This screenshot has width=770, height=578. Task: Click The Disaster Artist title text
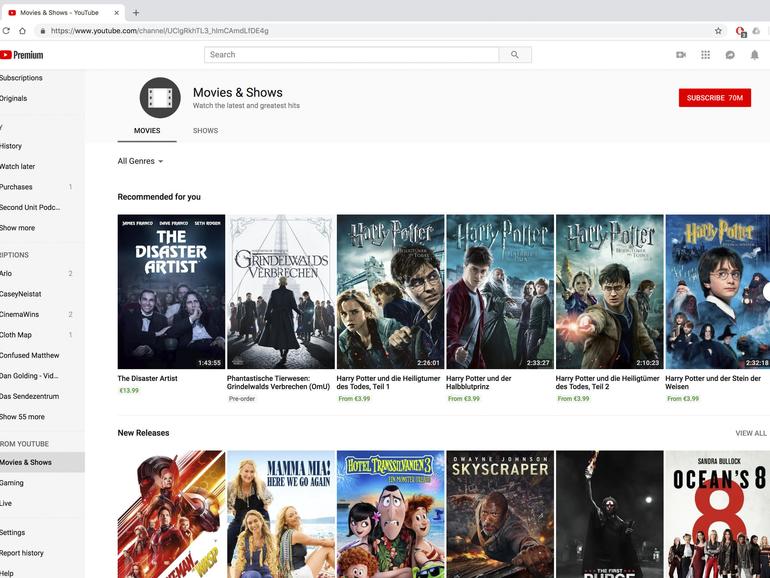pos(147,379)
